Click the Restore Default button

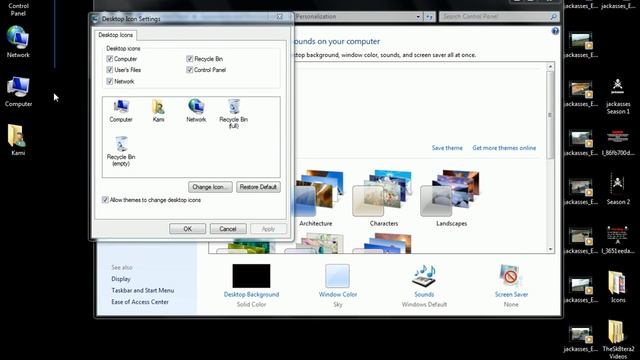click(x=258, y=187)
